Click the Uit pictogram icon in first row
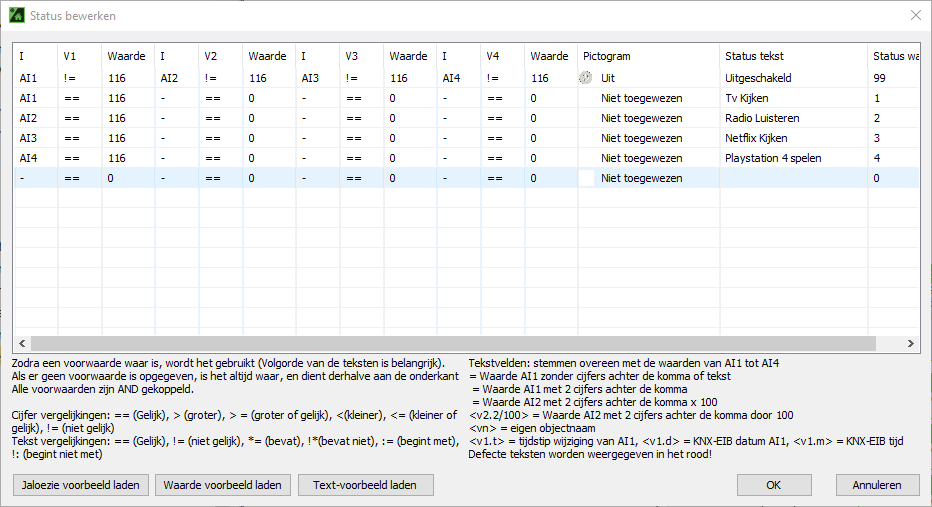This screenshot has height=507, width=932. pos(585,78)
